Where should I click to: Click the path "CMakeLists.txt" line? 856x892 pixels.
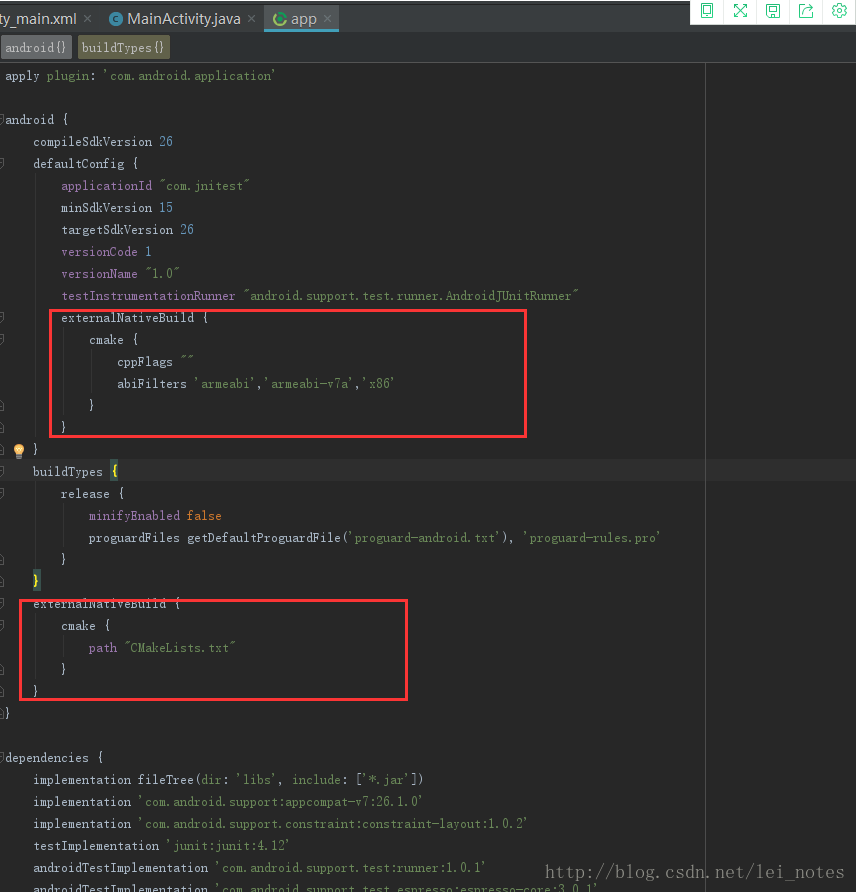pyautogui.click(x=162, y=648)
